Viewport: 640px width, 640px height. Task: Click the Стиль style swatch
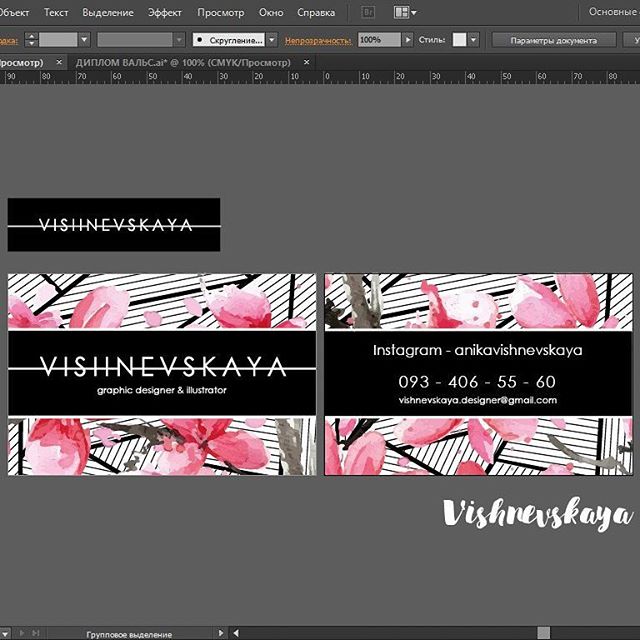[x=460, y=40]
